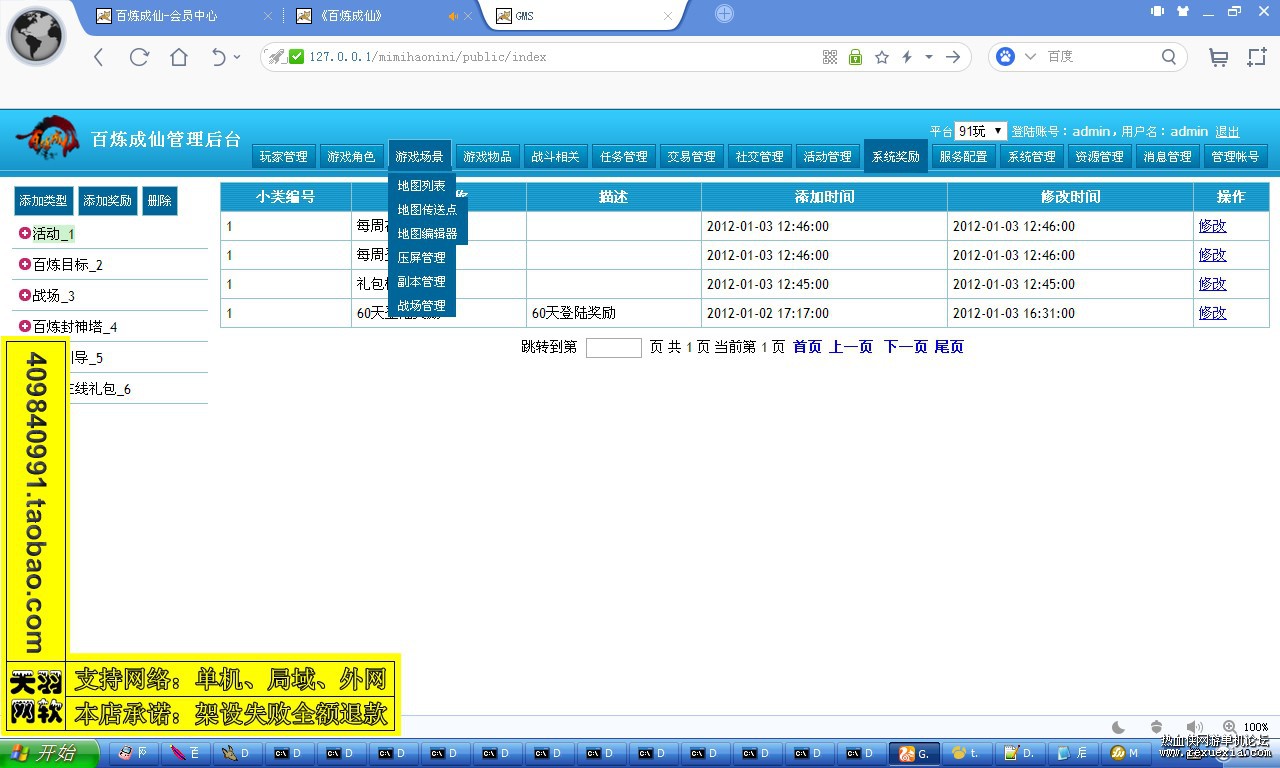
Task: Select 副本管理 from the dropdown menu
Action: click(x=421, y=282)
